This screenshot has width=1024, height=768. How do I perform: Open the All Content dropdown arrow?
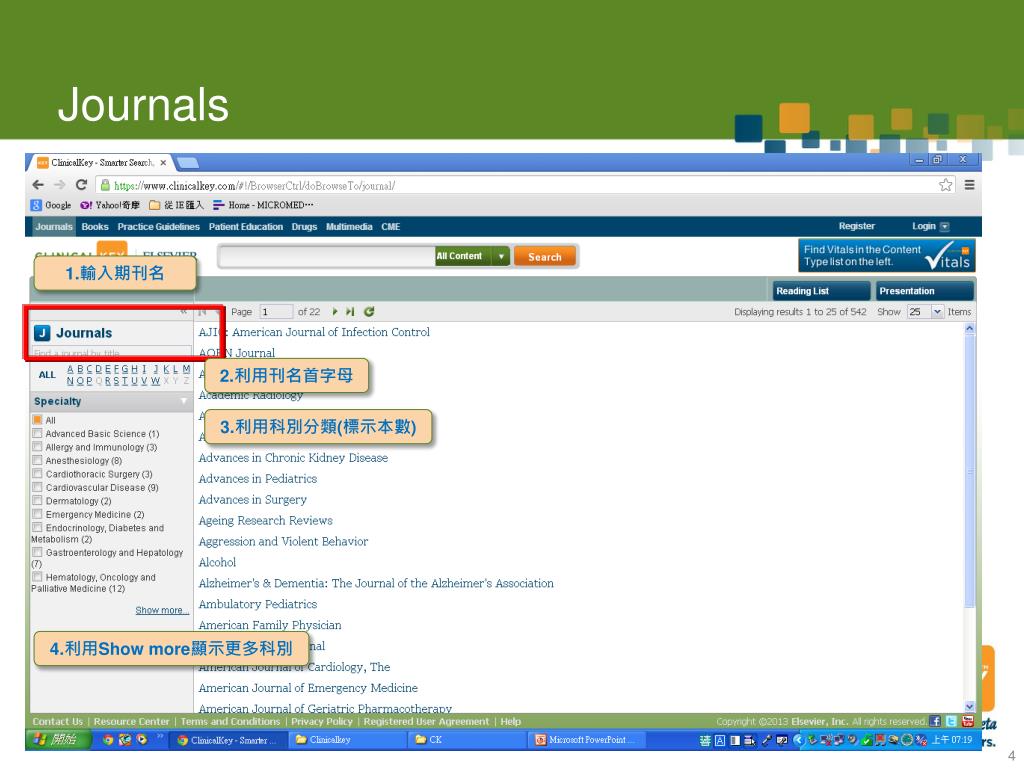pos(501,257)
